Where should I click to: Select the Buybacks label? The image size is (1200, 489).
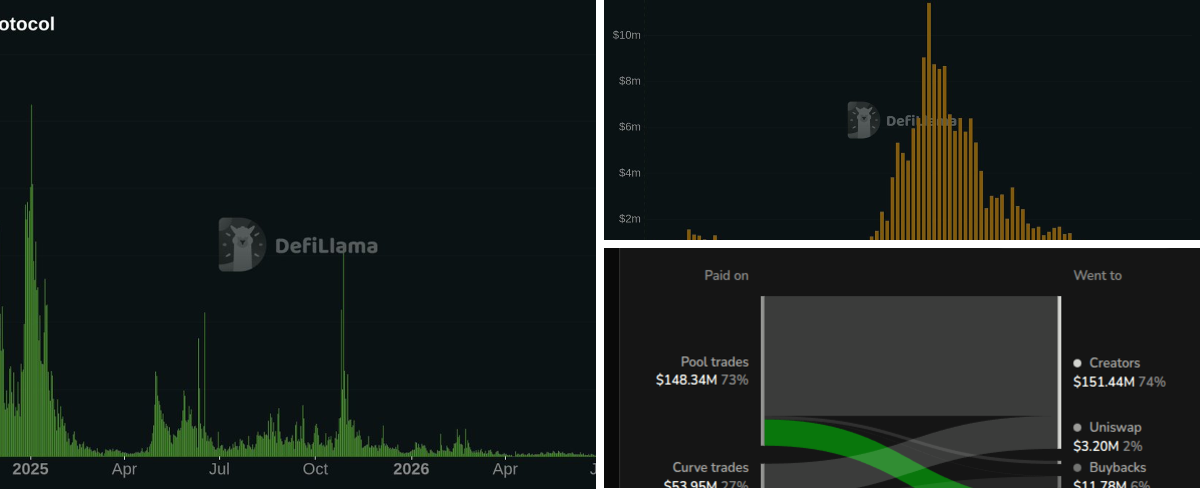point(1117,468)
